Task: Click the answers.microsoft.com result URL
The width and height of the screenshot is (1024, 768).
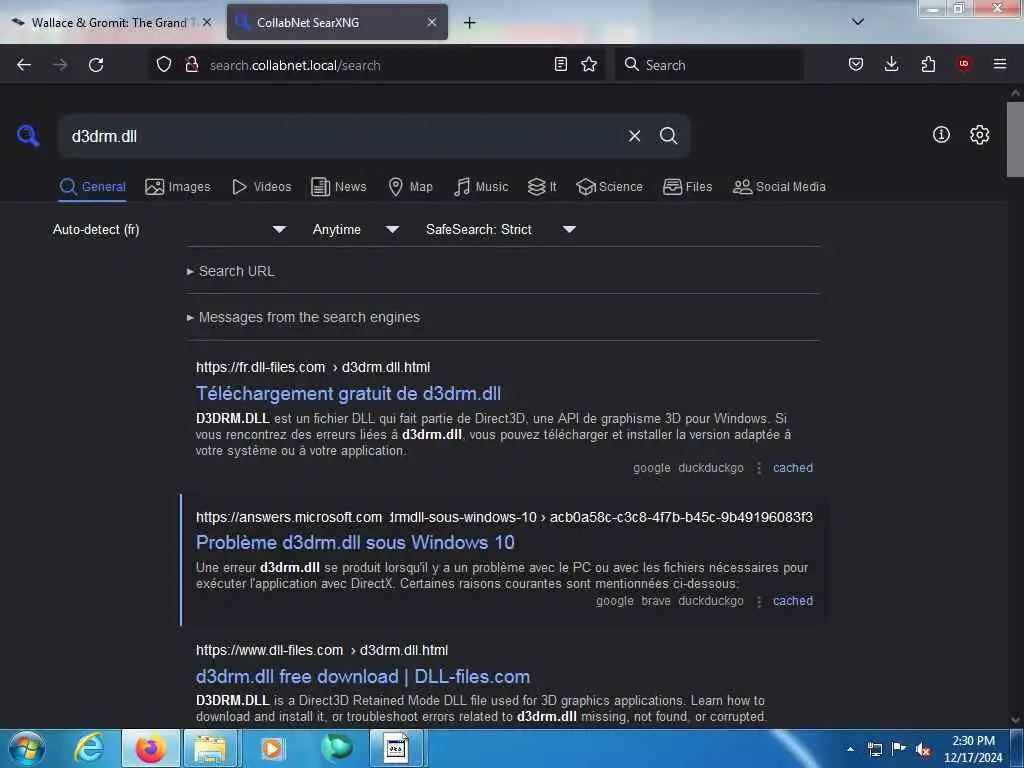Action: [x=504, y=517]
